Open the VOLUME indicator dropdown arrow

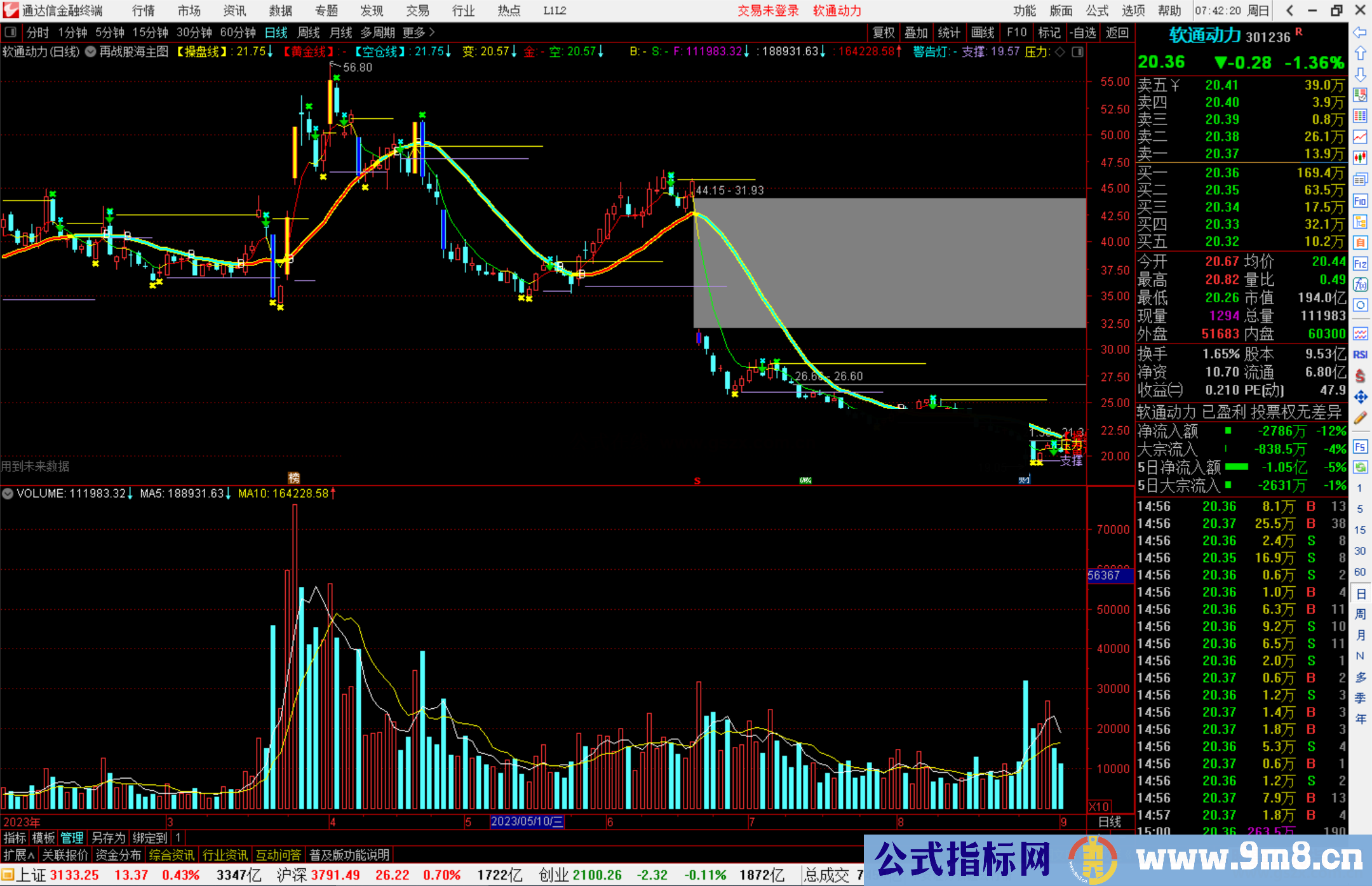(8, 493)
